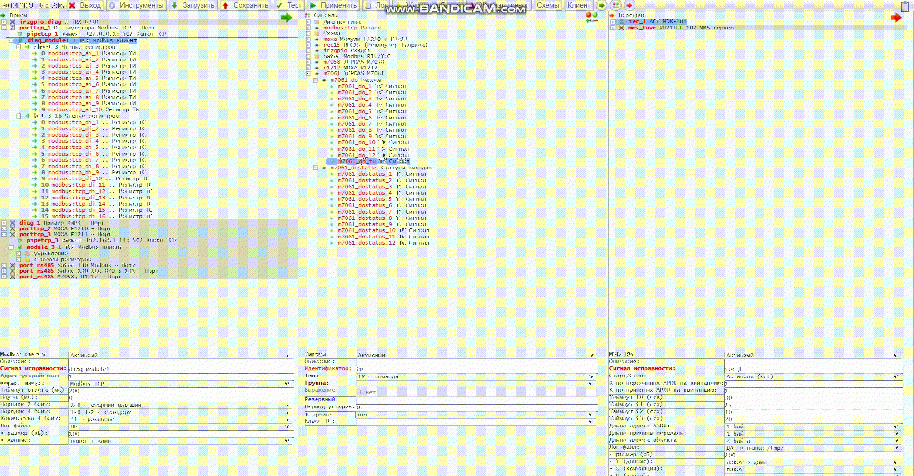Image resolution: width=914 pixels, height=476 pixels.
Task: Select m7061_do_1 in middle tree
Action: pyautogui.click(x=372, y=86)
